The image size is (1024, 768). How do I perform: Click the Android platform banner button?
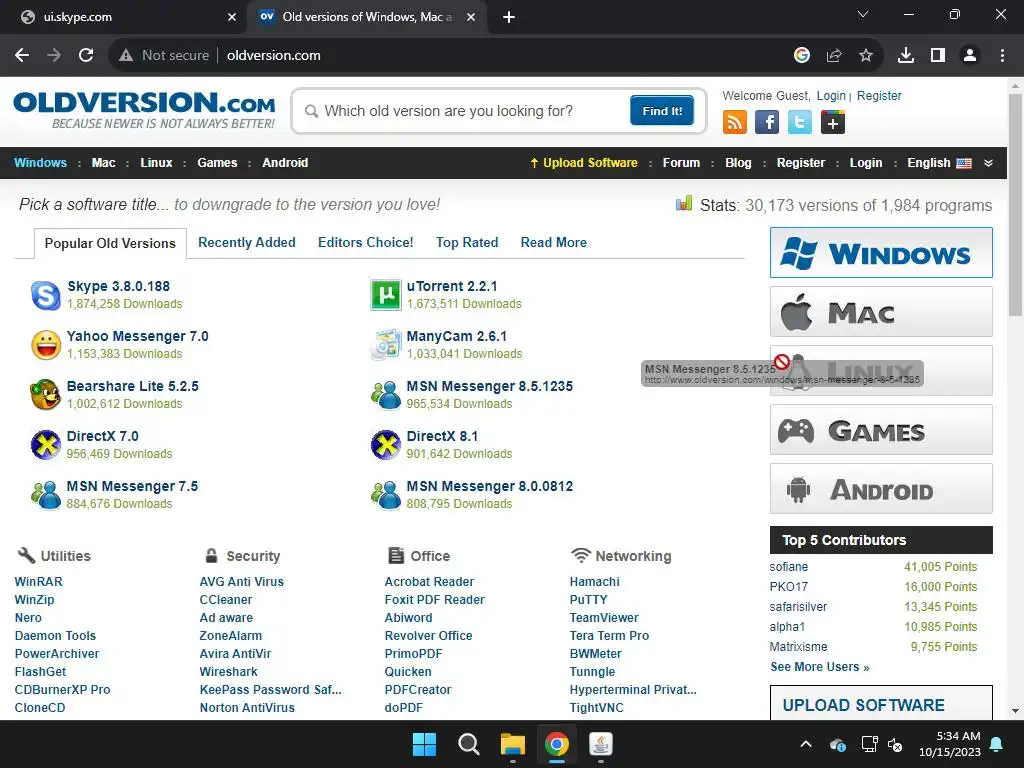pos(881,488)
